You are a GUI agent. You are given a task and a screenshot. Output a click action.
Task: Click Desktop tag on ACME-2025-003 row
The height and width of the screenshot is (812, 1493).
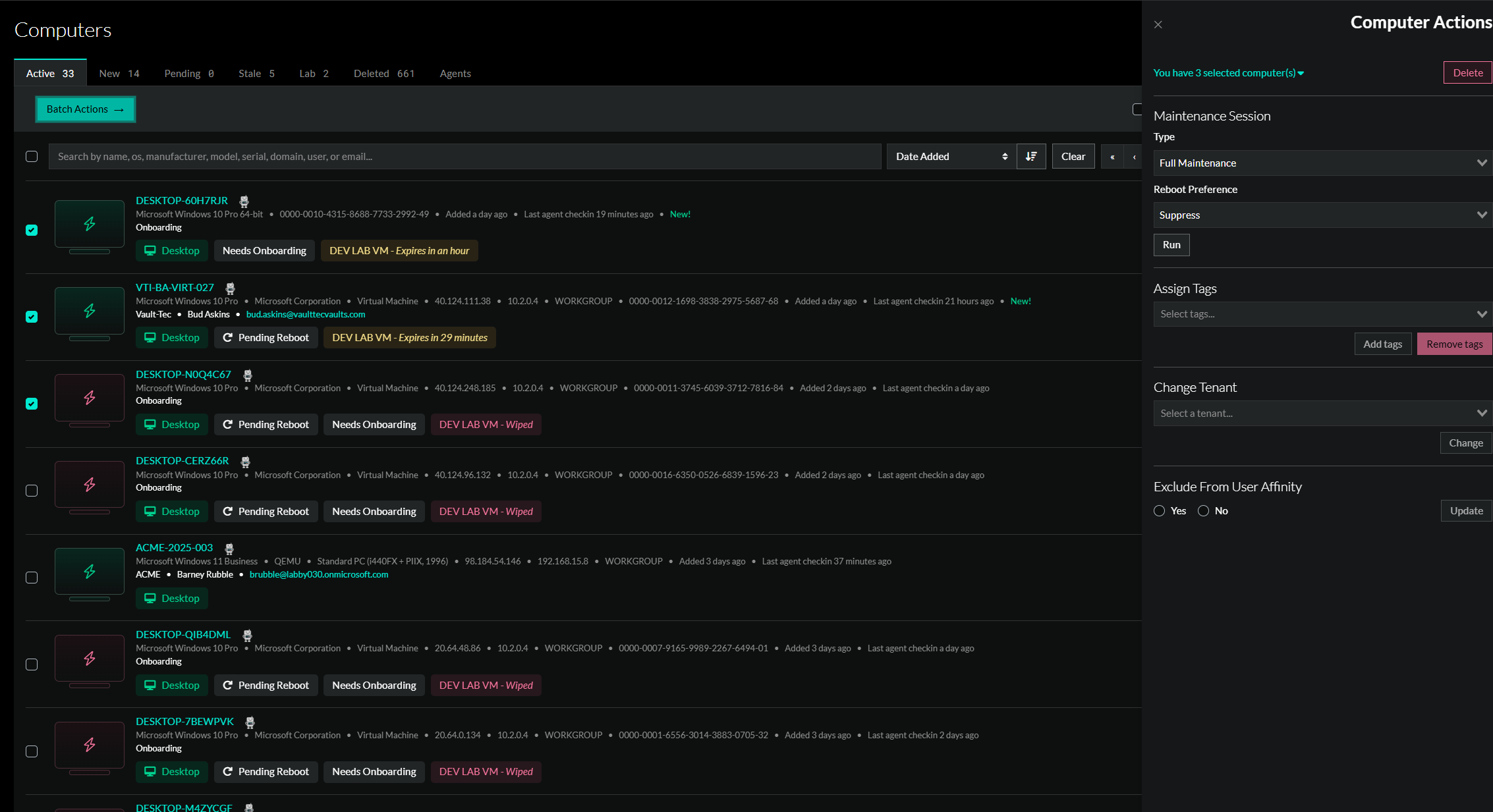[172, 599]
